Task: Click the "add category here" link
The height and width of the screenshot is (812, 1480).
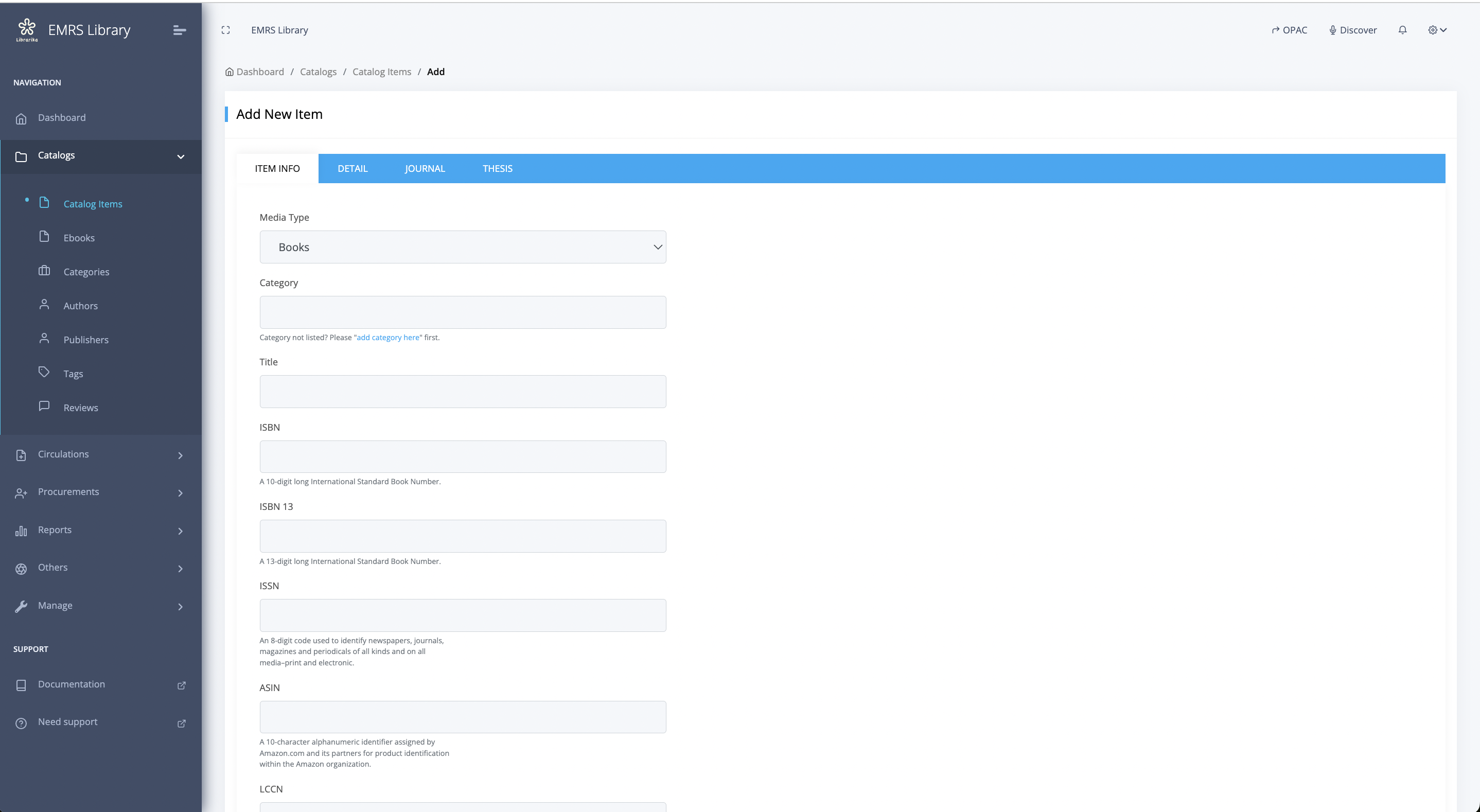Action: (x=388, y=338)
